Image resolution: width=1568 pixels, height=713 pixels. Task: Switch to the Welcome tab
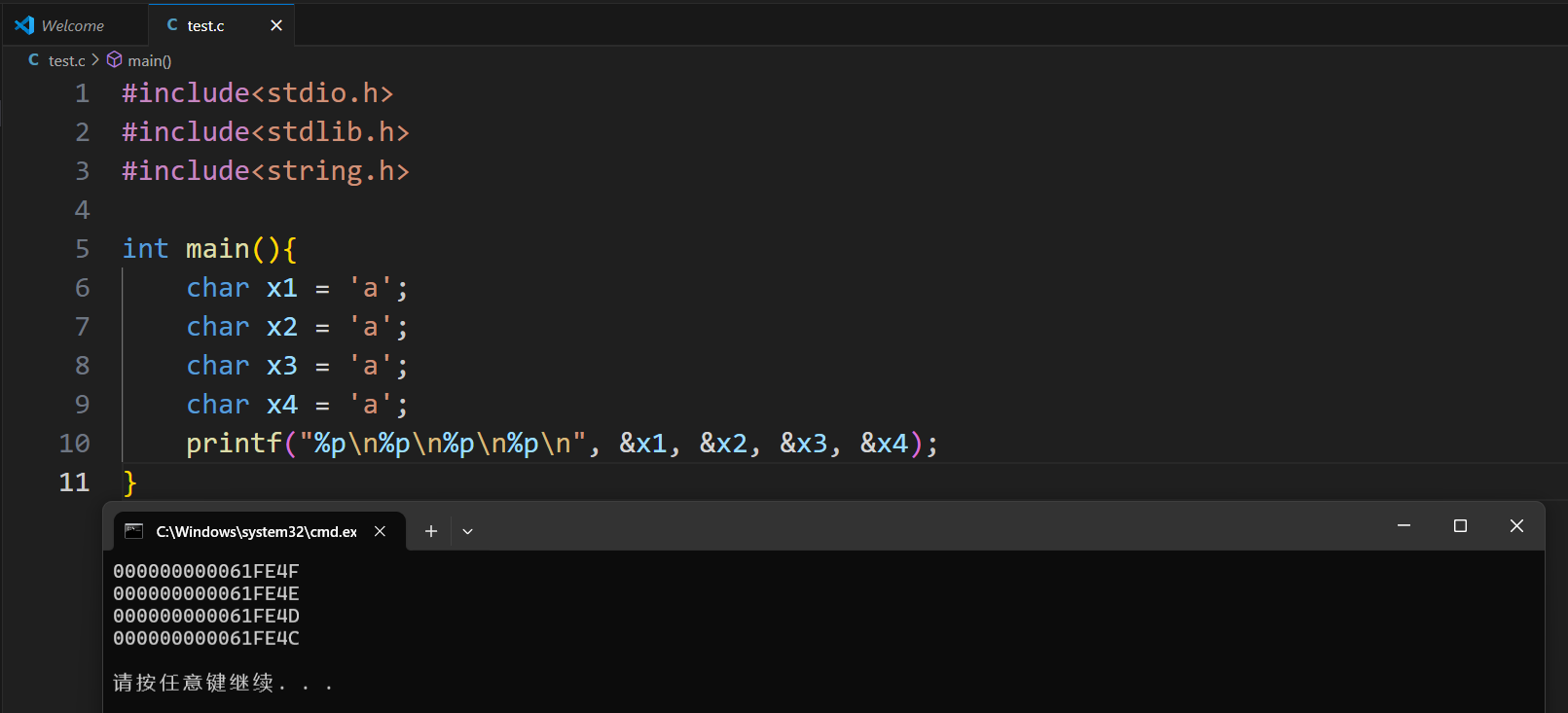[73, 25]
